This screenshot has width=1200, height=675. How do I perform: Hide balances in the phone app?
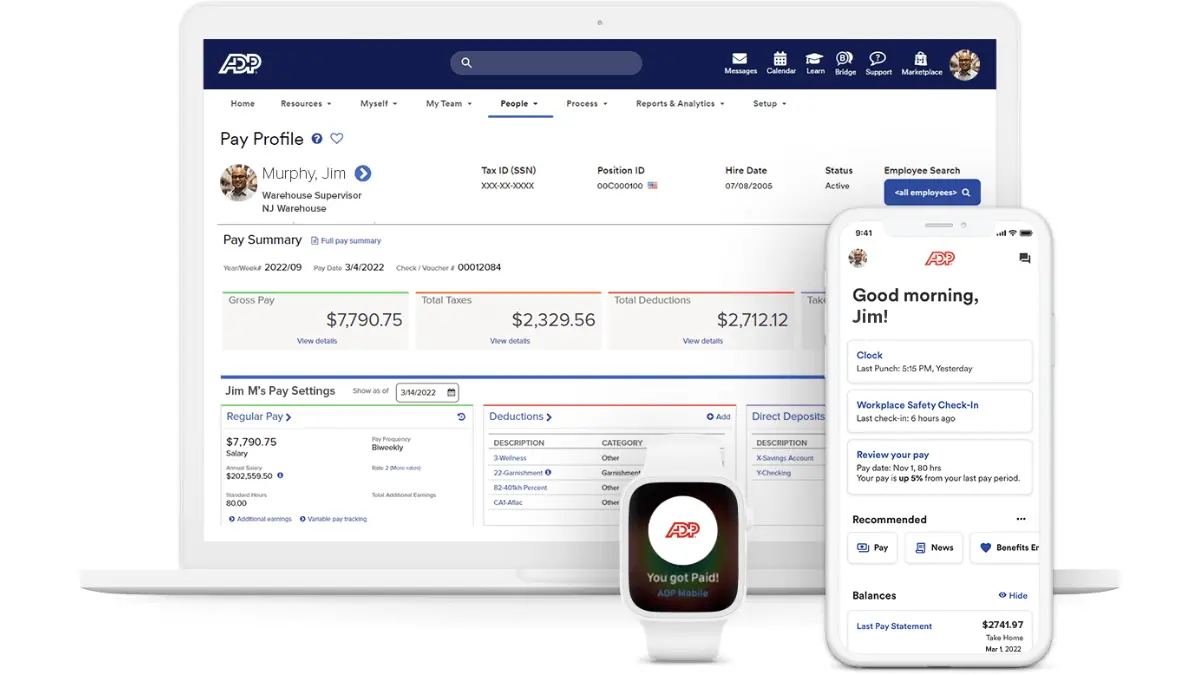(x=1013, y=596)
